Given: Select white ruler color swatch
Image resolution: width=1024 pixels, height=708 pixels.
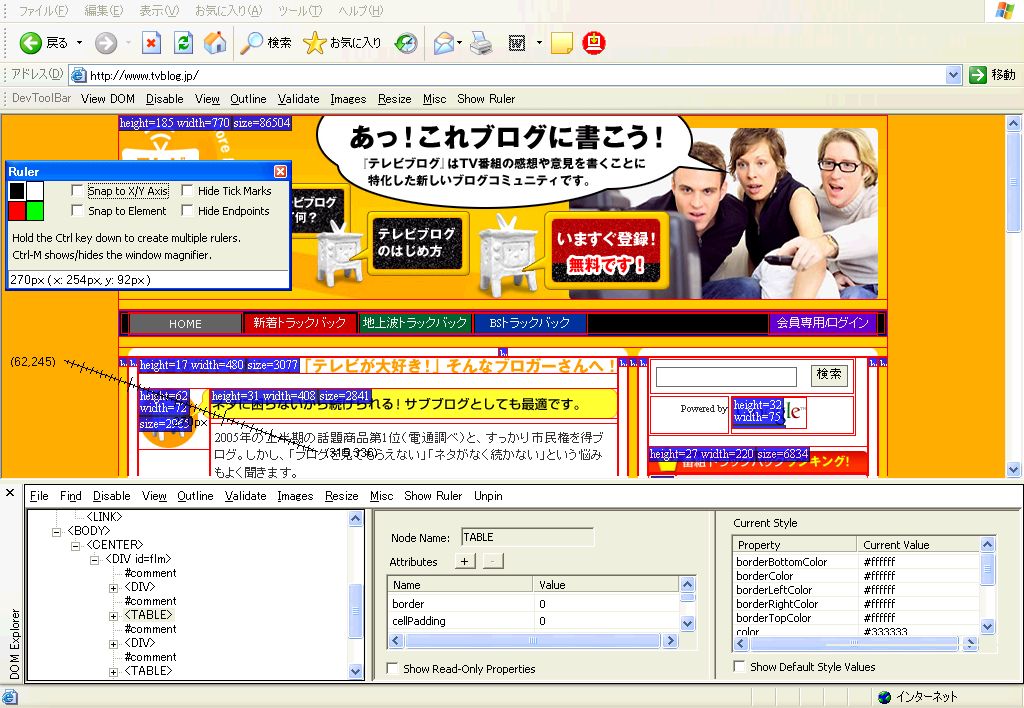Looking at the screenshot, I should coord(35,191).
